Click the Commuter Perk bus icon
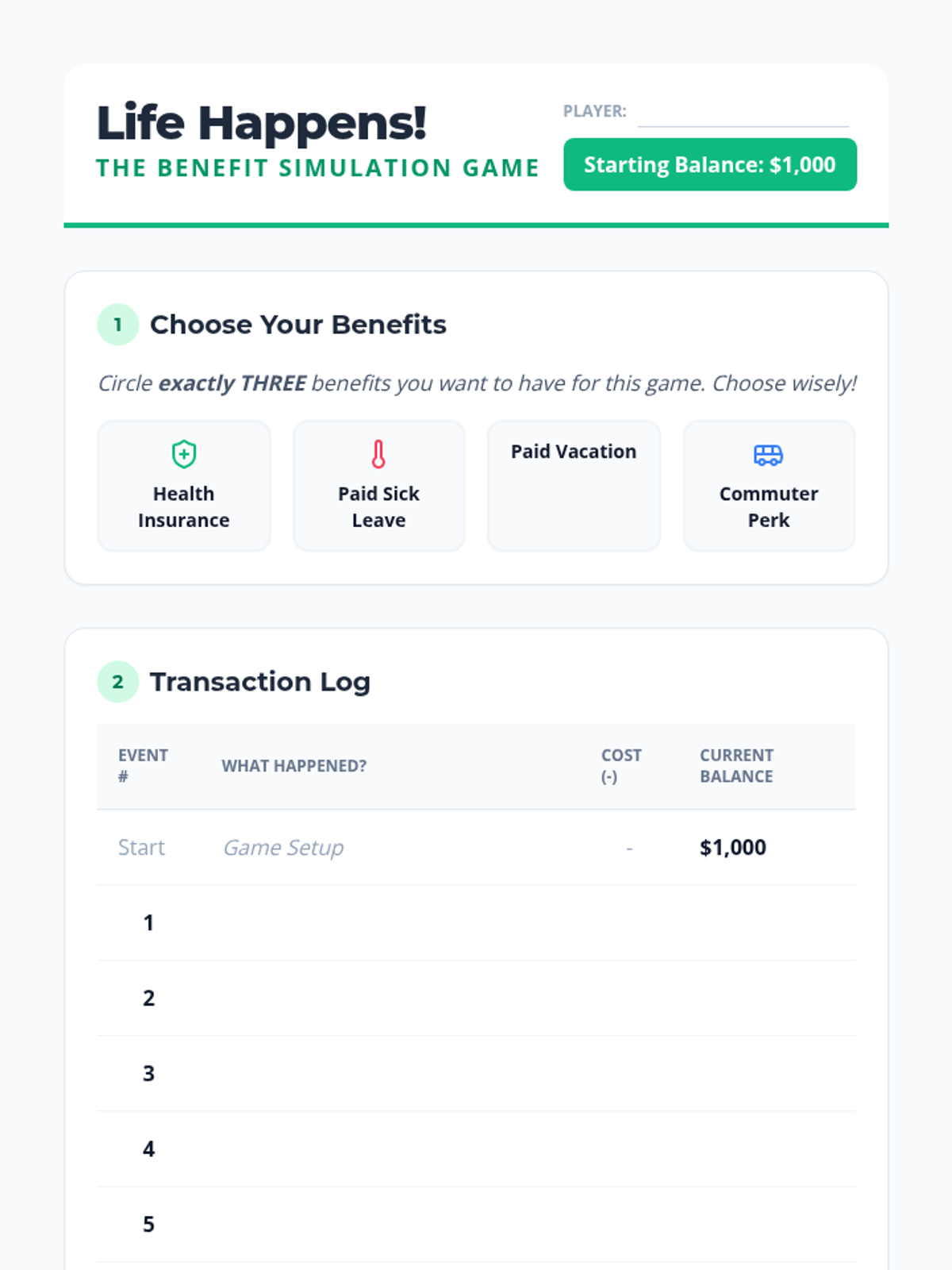This screenshot has width=952, height=1270. (768, 455)
